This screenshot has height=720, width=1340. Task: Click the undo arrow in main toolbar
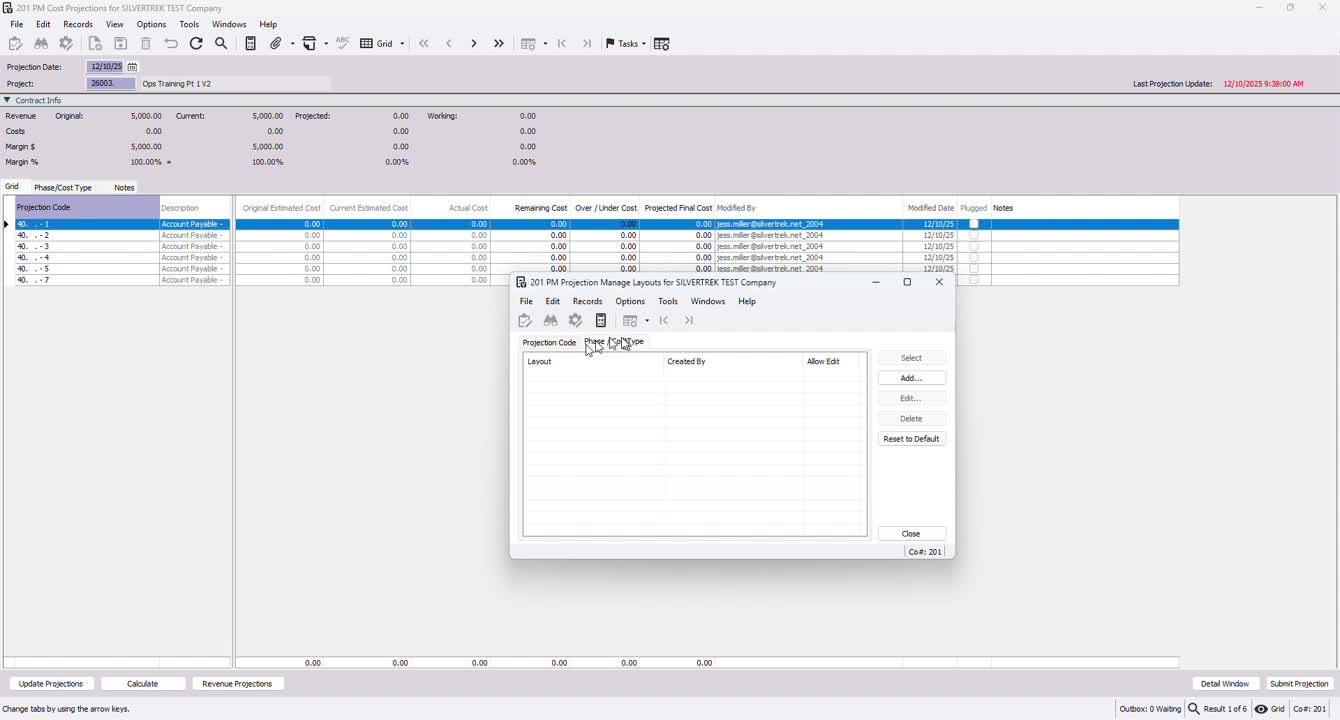point(171,44)
